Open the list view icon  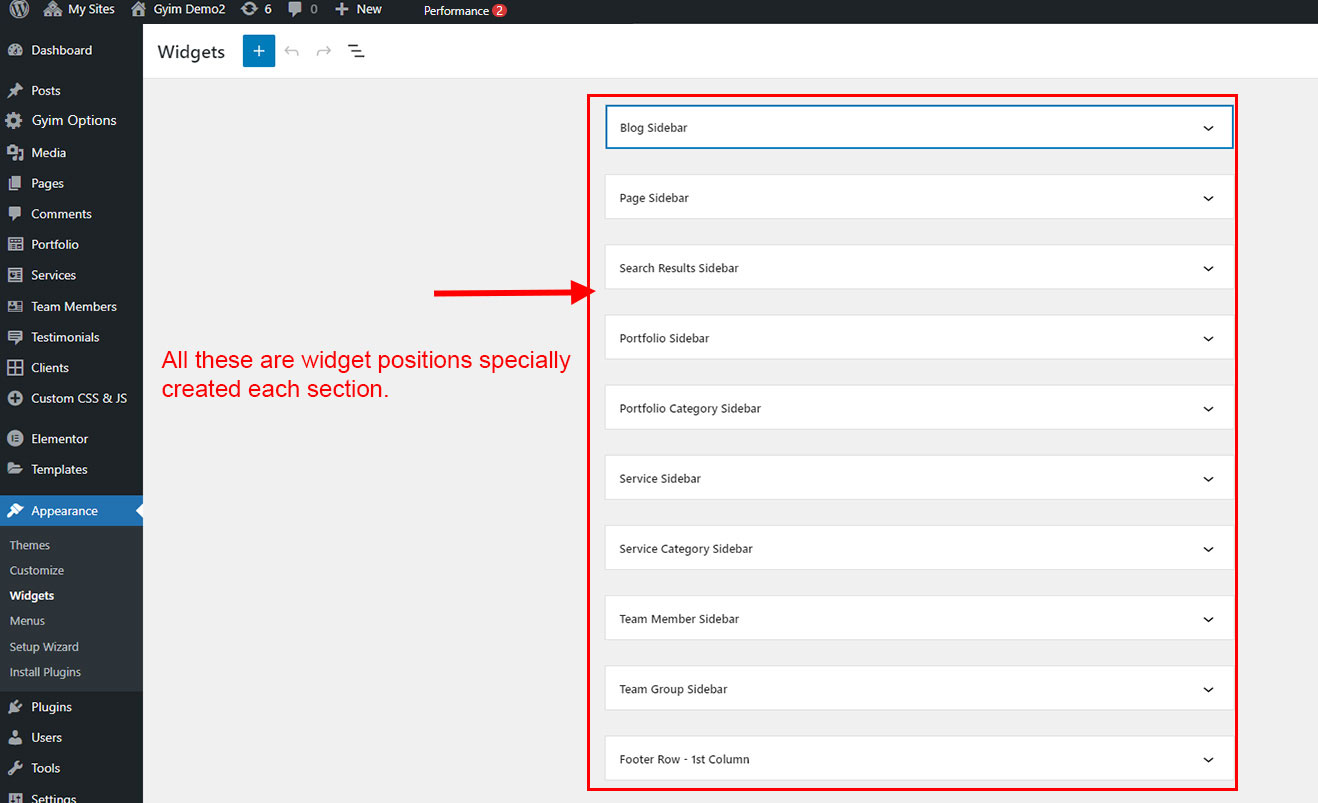[x=356, y=51]
